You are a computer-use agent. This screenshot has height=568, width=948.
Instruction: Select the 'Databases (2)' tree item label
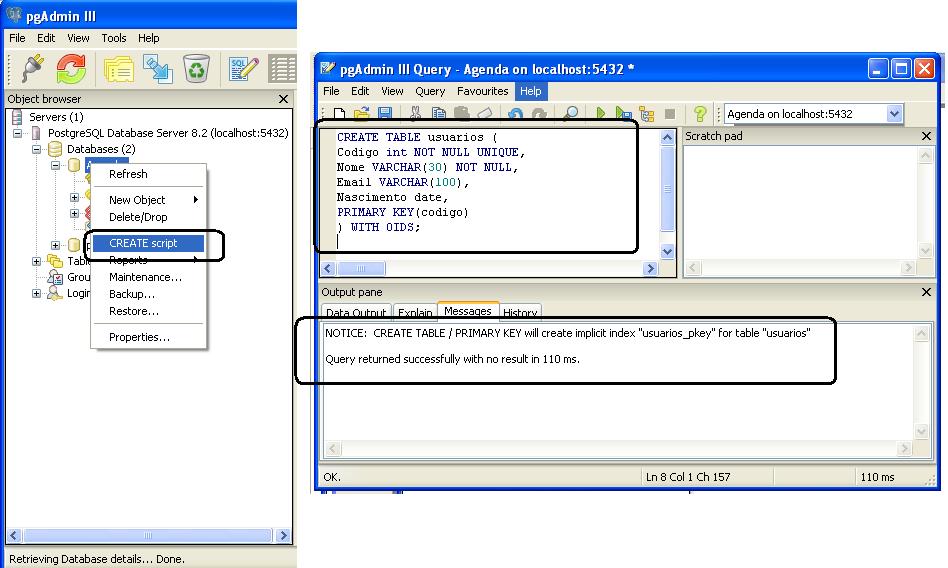point(101,149)
